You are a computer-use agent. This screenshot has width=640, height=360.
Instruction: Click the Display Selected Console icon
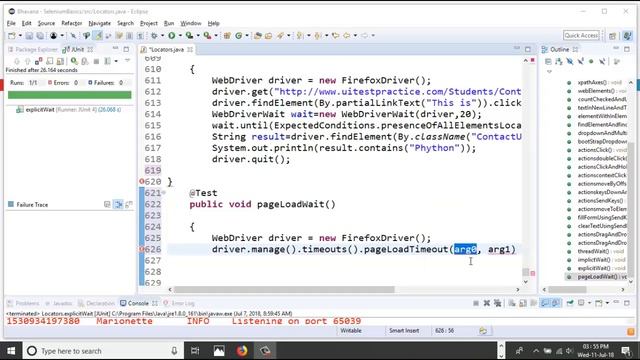pos(581,303)
